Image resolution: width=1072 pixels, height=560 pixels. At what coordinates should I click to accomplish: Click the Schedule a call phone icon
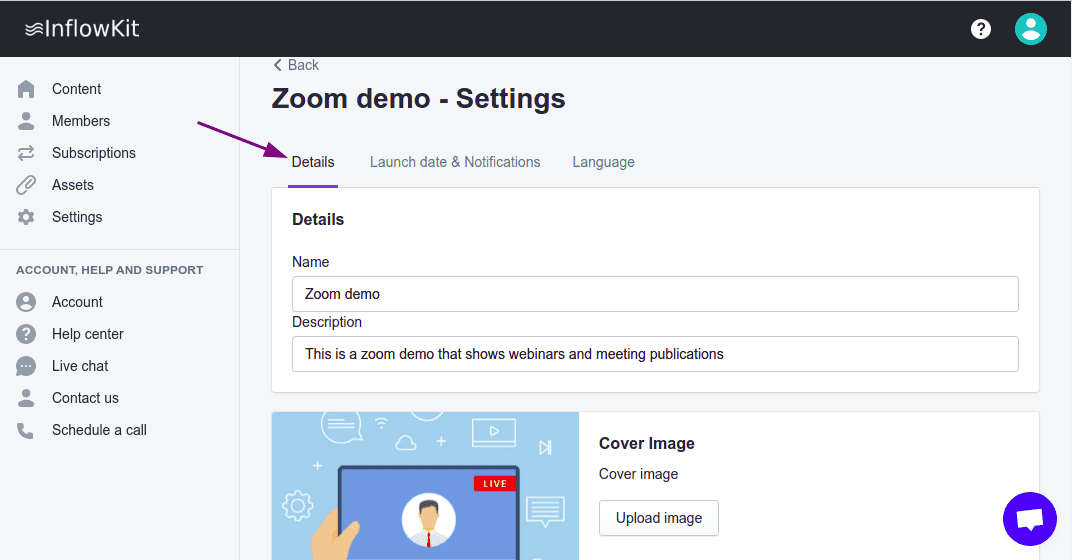tap(27, 430)
